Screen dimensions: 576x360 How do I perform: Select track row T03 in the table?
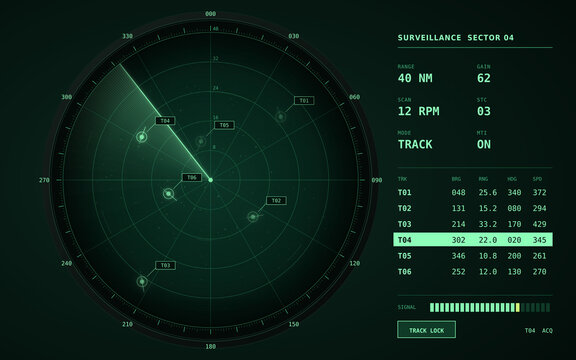(x=473, y=224)
